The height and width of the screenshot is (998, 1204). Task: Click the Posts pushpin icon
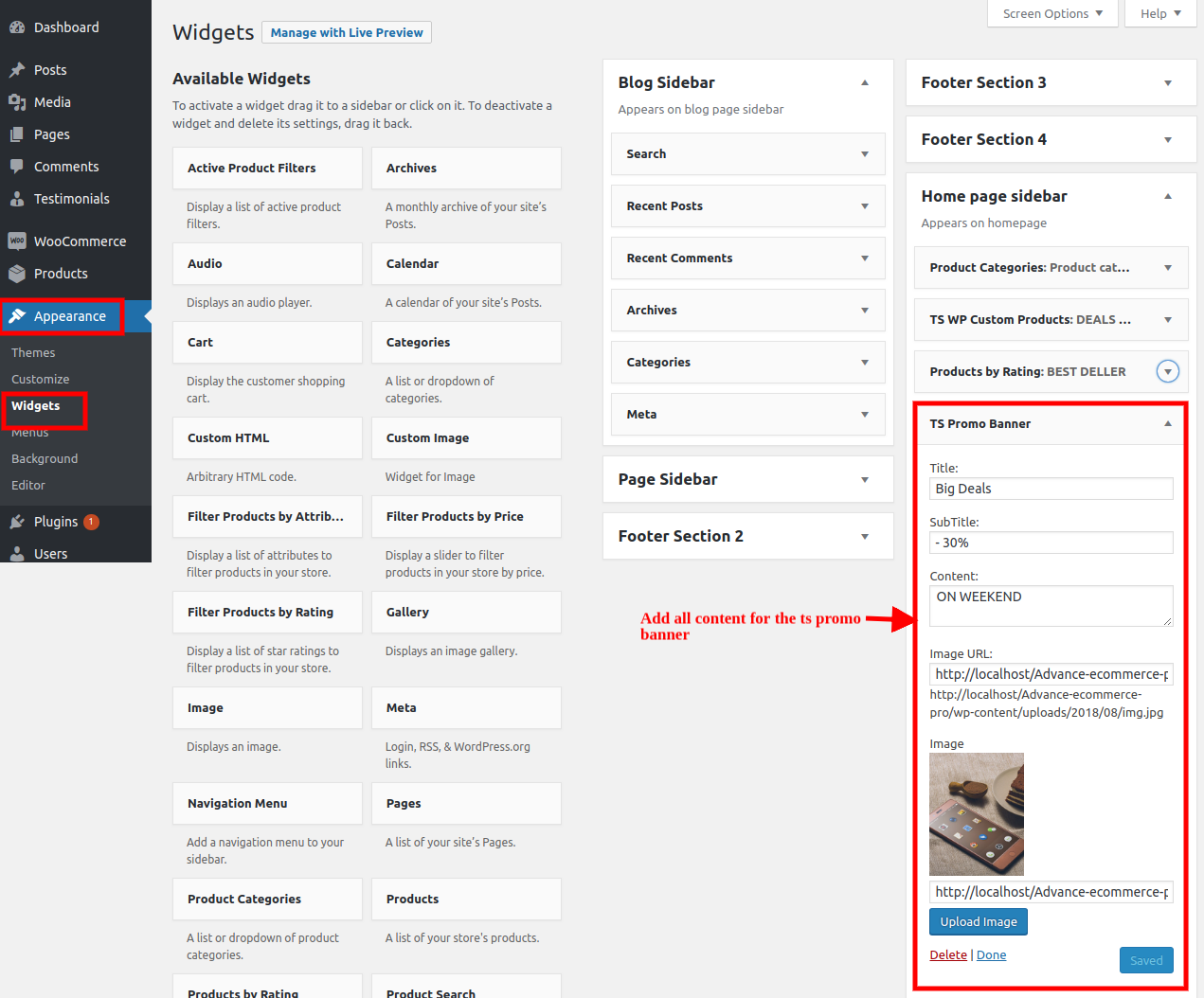17,70
